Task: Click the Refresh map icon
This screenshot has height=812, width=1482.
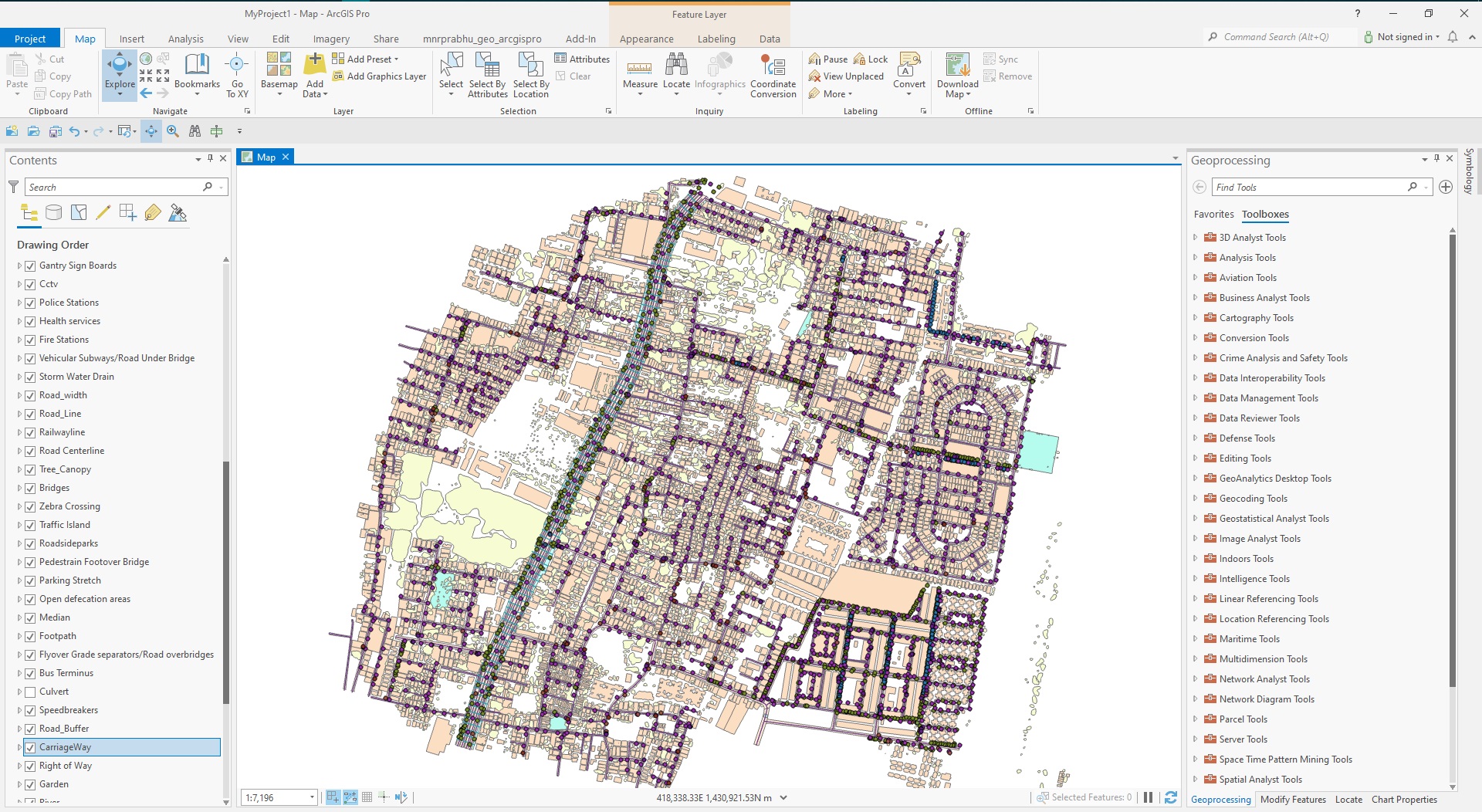Action: point(1170,797)
